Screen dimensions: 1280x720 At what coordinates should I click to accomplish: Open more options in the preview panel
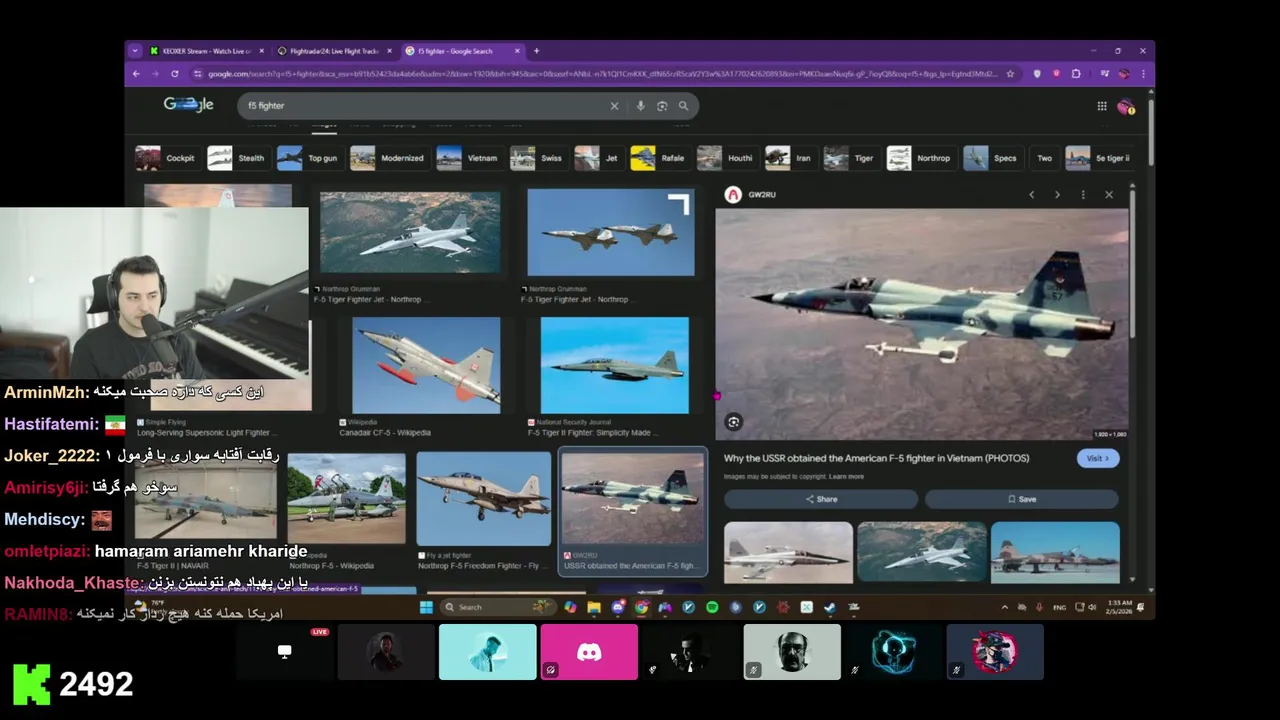click(1083, 195)
